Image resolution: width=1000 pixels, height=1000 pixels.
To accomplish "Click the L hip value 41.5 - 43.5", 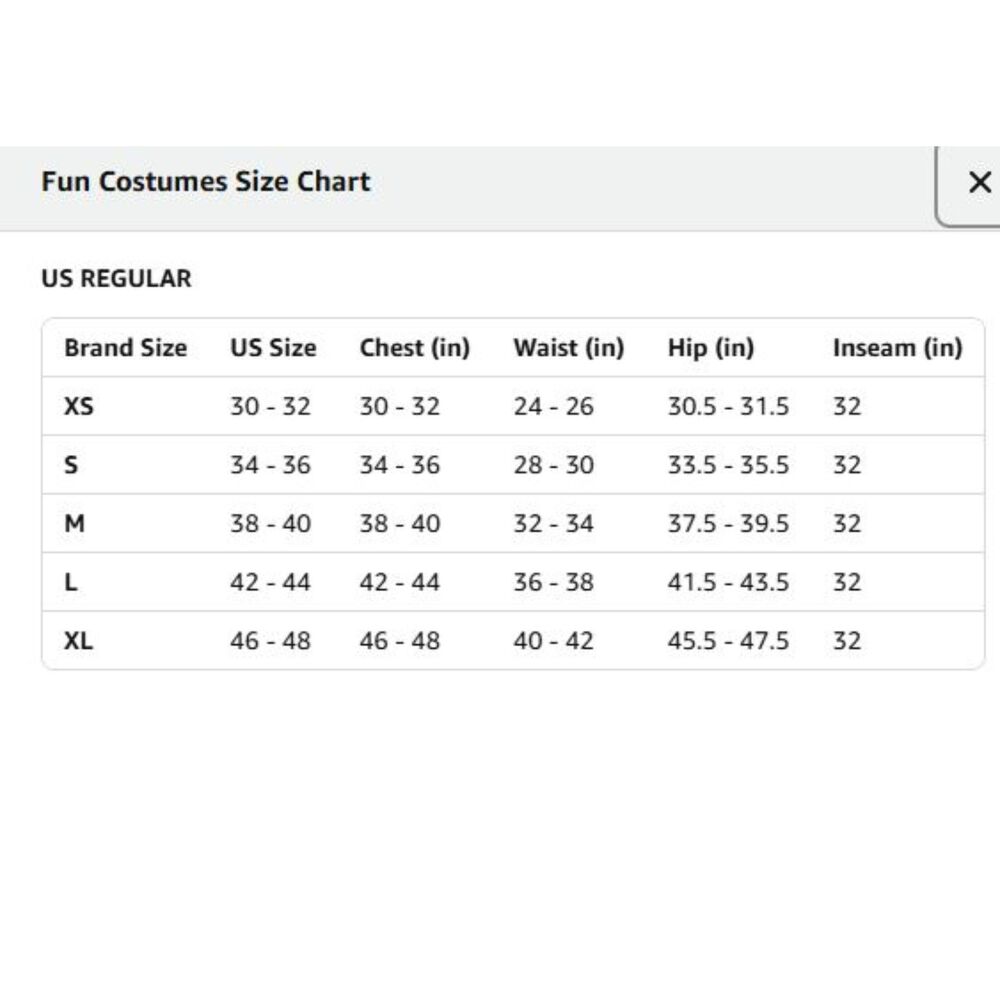I will pos(728,582).
